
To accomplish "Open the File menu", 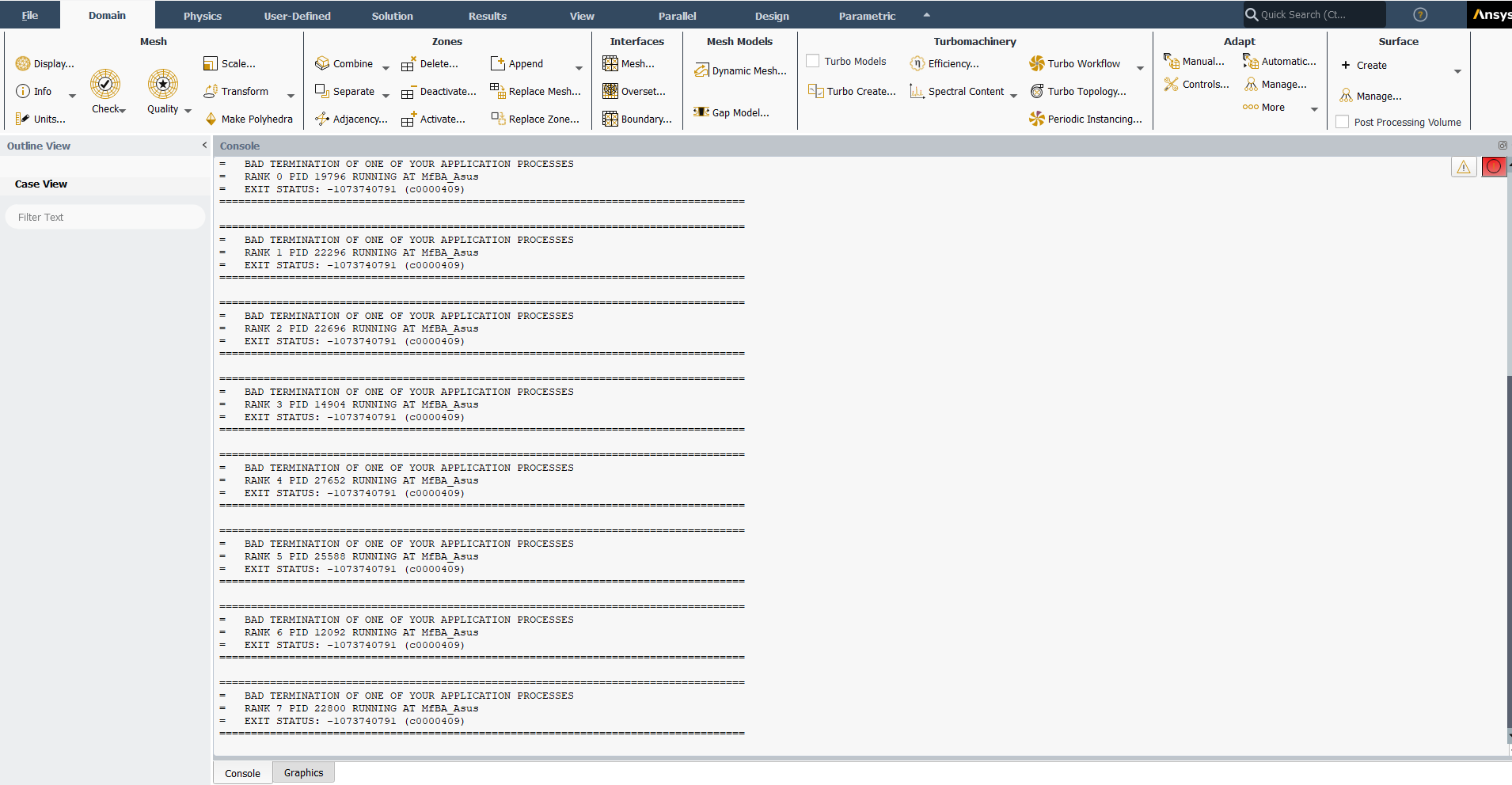I will pos(30,15).
